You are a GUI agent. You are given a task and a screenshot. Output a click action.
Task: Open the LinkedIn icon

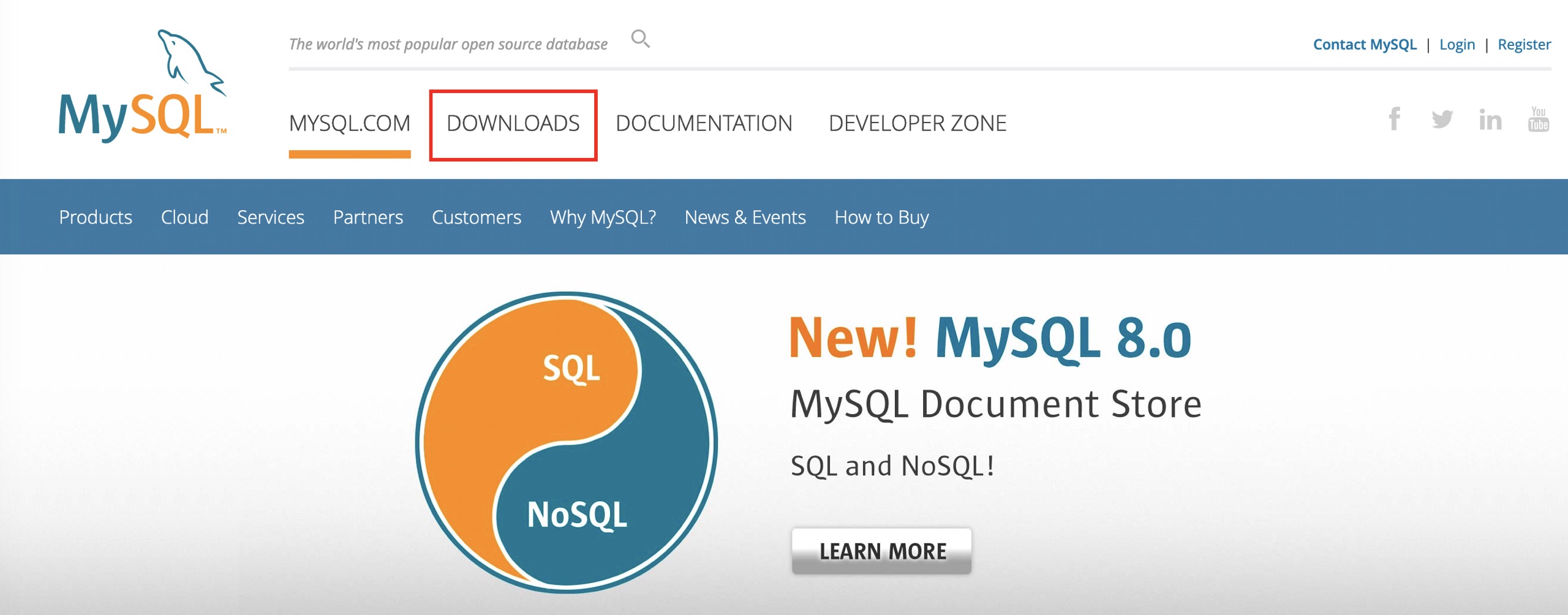(x=1490, y=119)
